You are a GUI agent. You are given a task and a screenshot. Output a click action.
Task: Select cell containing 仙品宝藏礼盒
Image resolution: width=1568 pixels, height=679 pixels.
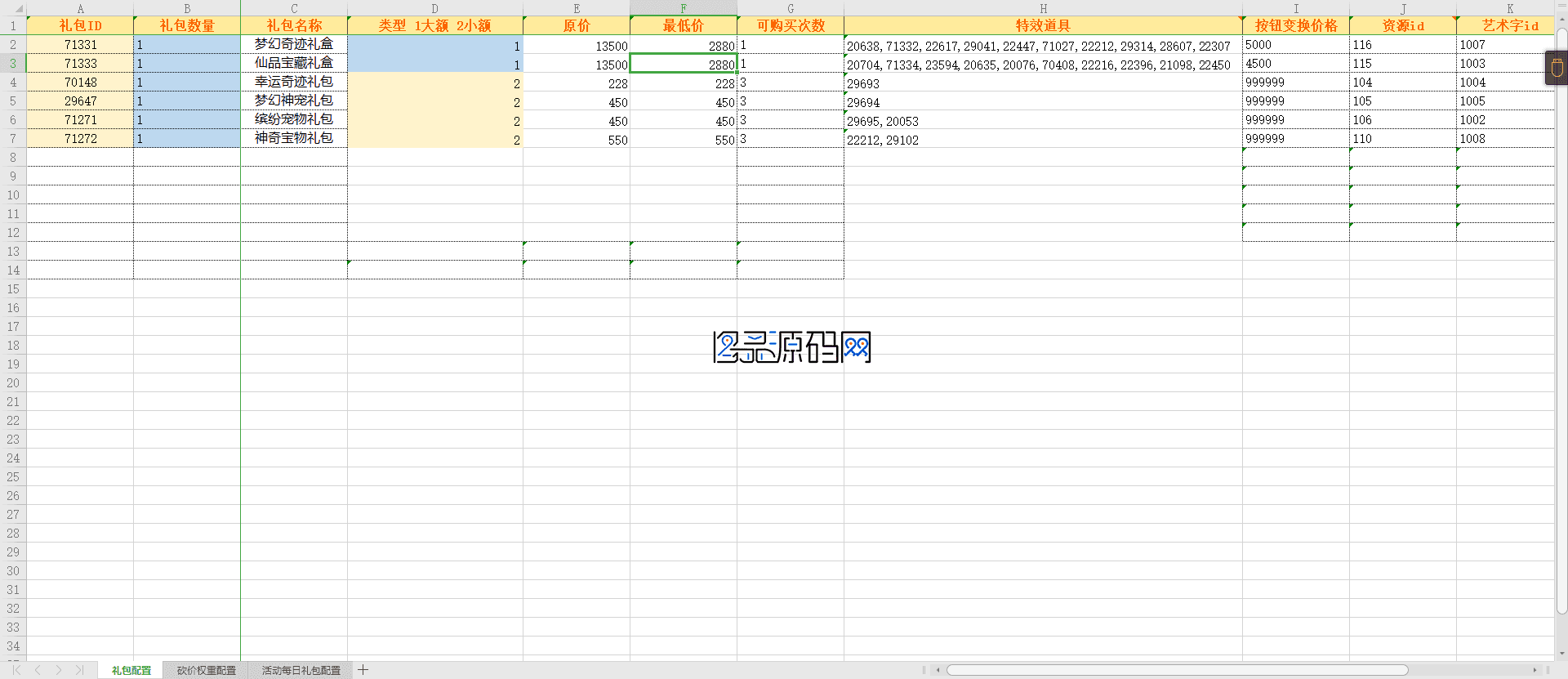click(x=294, y=63)
